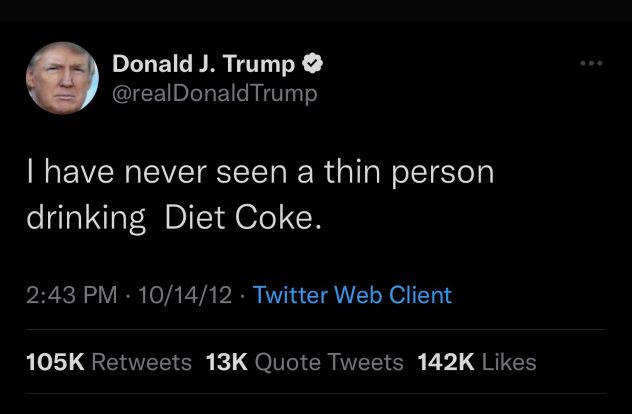Open the @realDonaldTrump handle
This screenshot has width=632, height=414.
pyautogui.click(x=214, y=93)
